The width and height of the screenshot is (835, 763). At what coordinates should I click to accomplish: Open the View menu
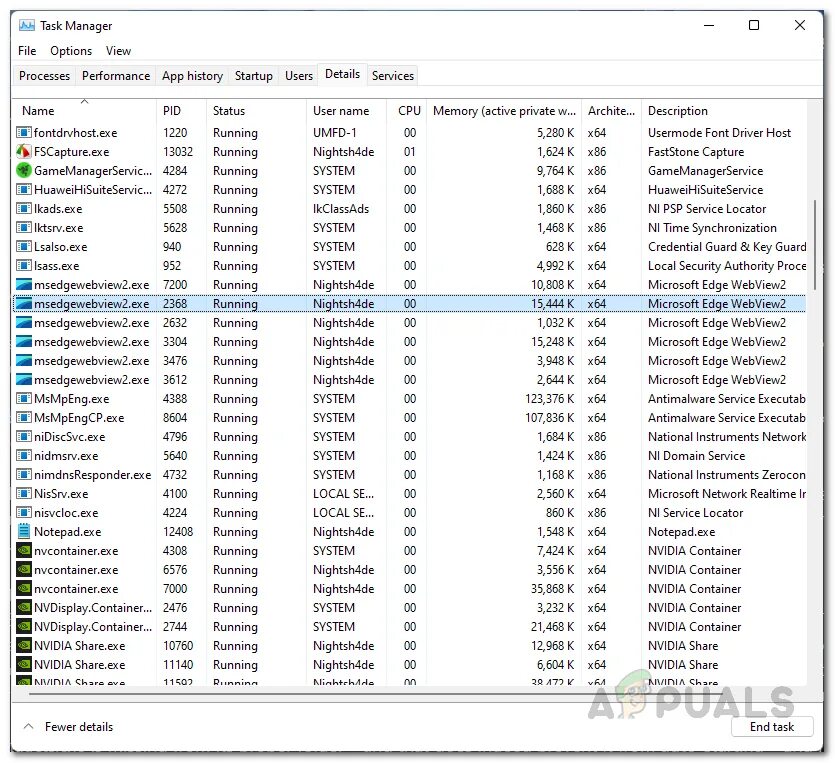coord(118,51)
